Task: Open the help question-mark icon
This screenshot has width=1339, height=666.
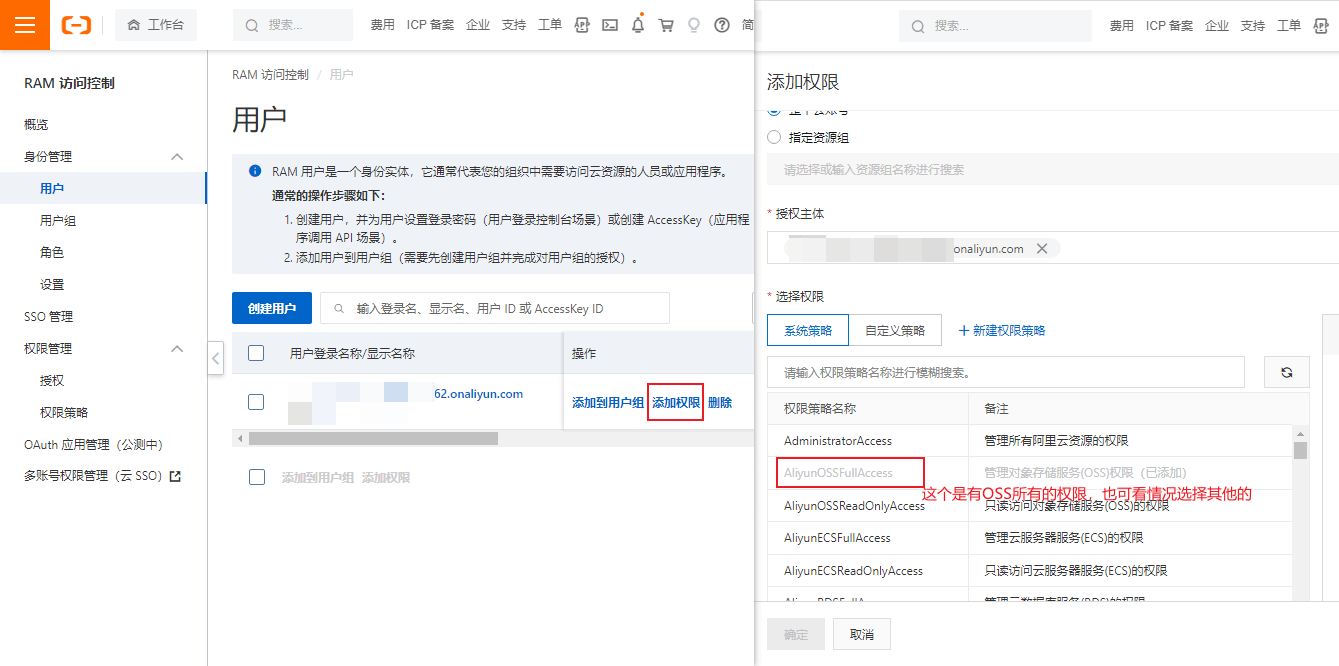Action: (722, 25)
